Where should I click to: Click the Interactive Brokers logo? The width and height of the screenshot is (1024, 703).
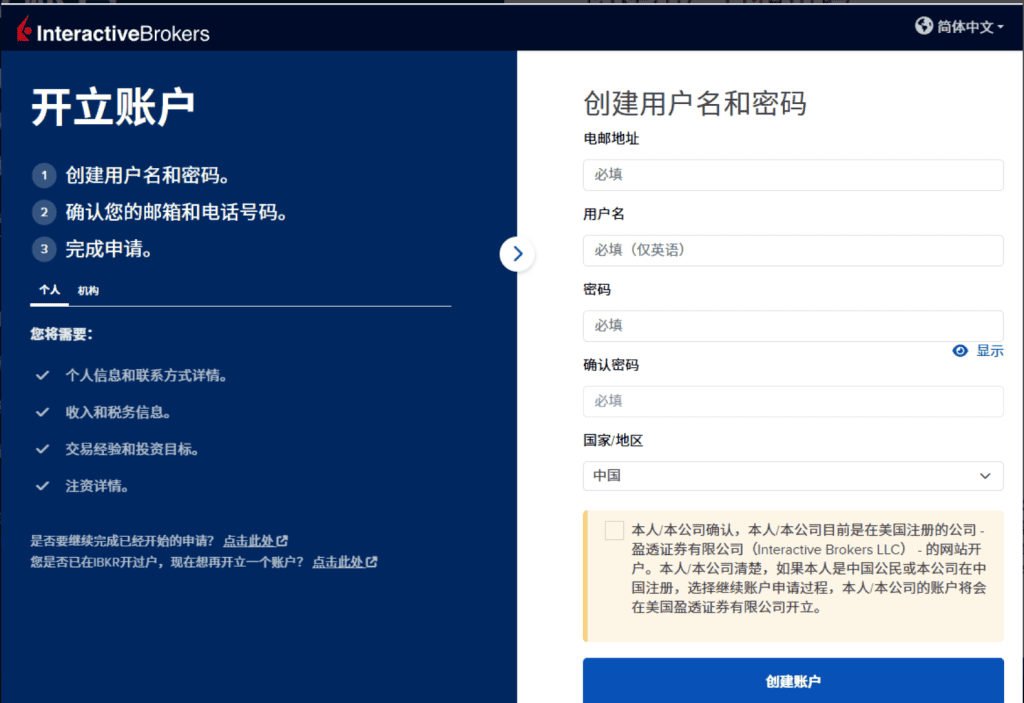pyautogui.click(x=113, y=30)
